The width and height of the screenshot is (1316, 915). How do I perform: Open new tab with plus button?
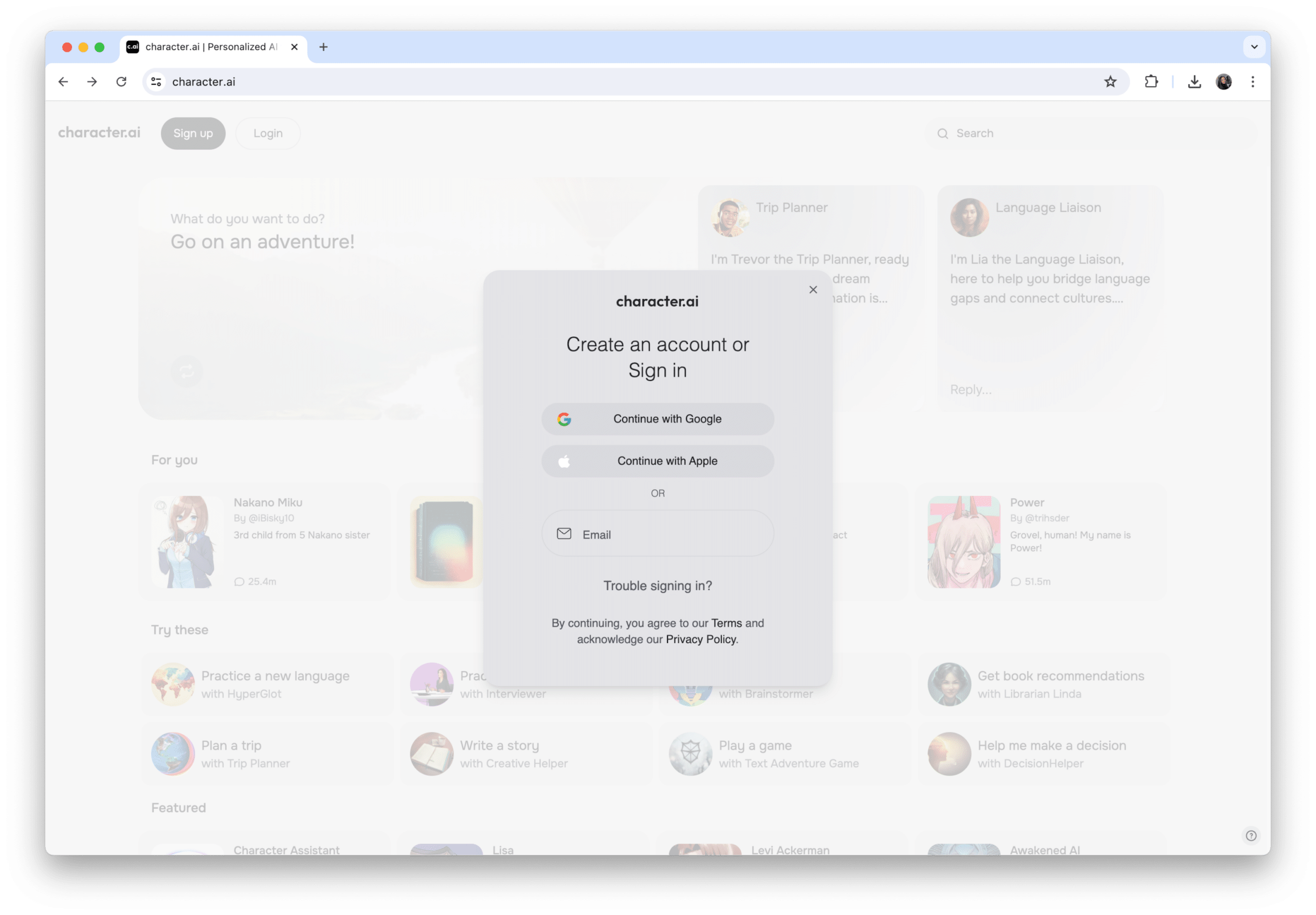click(323, 47)
